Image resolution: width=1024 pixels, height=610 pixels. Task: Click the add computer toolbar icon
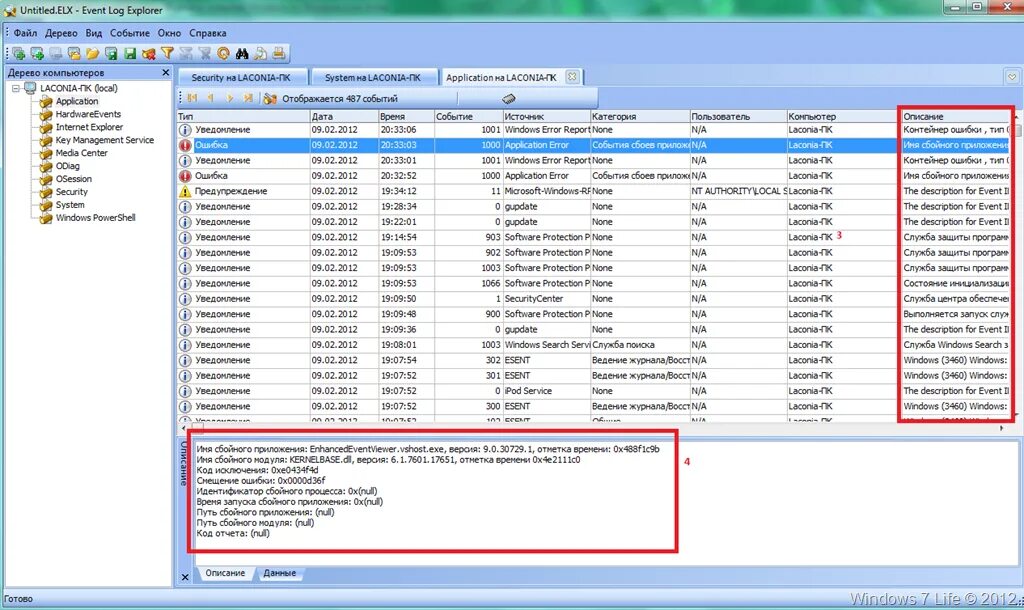pos(18,54)
